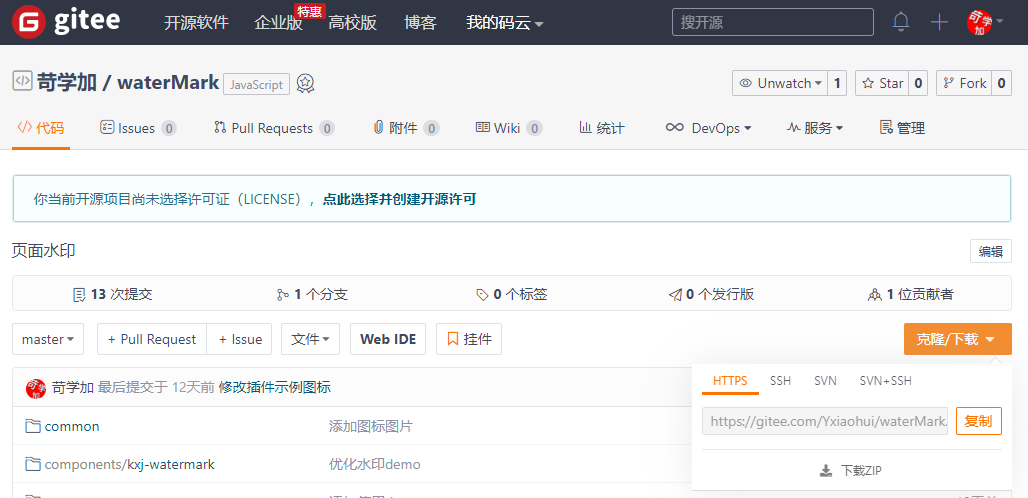The width and height of the screenshot is (1028, 498).
Task: Click the committer avatar in last commit row
Action: [35, 388]
